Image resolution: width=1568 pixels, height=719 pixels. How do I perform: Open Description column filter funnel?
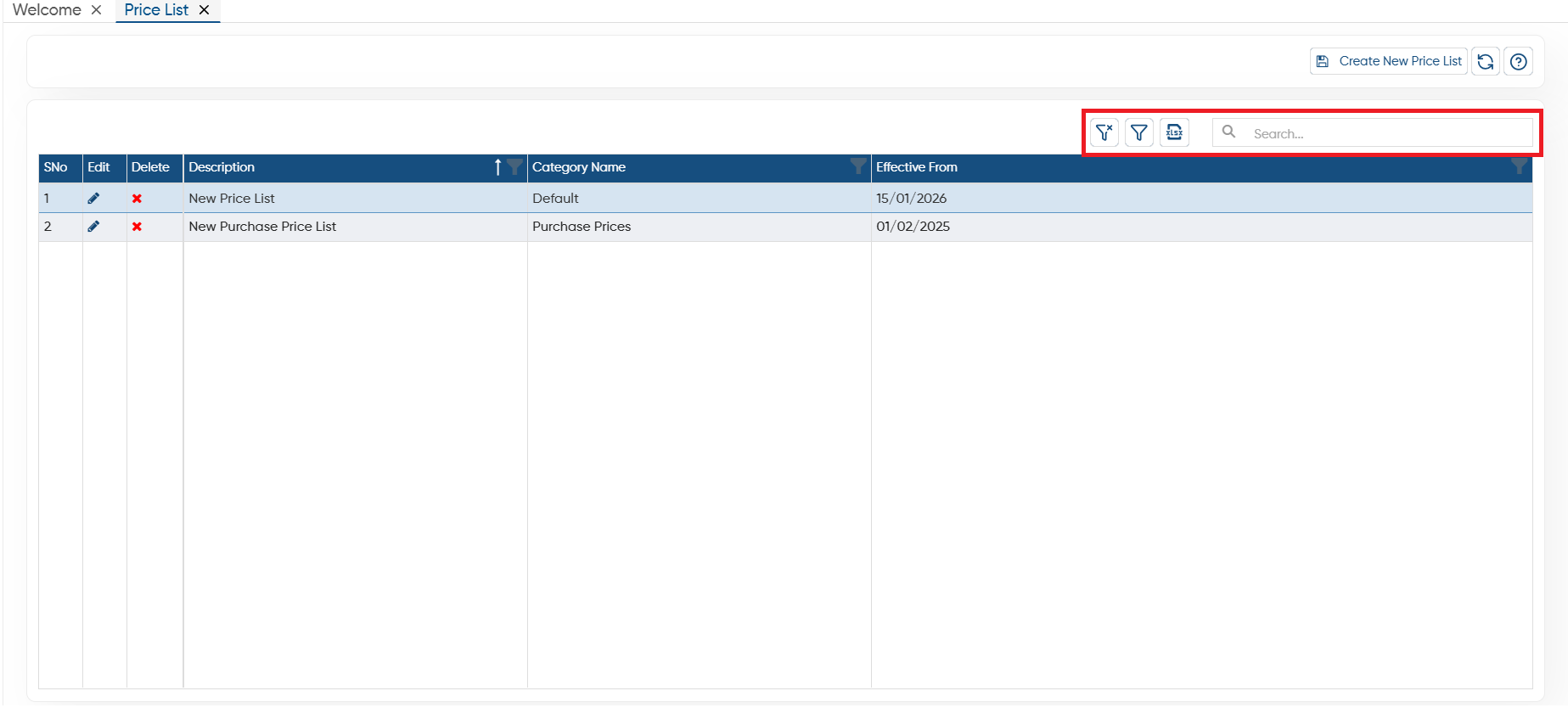pos(514,166)
